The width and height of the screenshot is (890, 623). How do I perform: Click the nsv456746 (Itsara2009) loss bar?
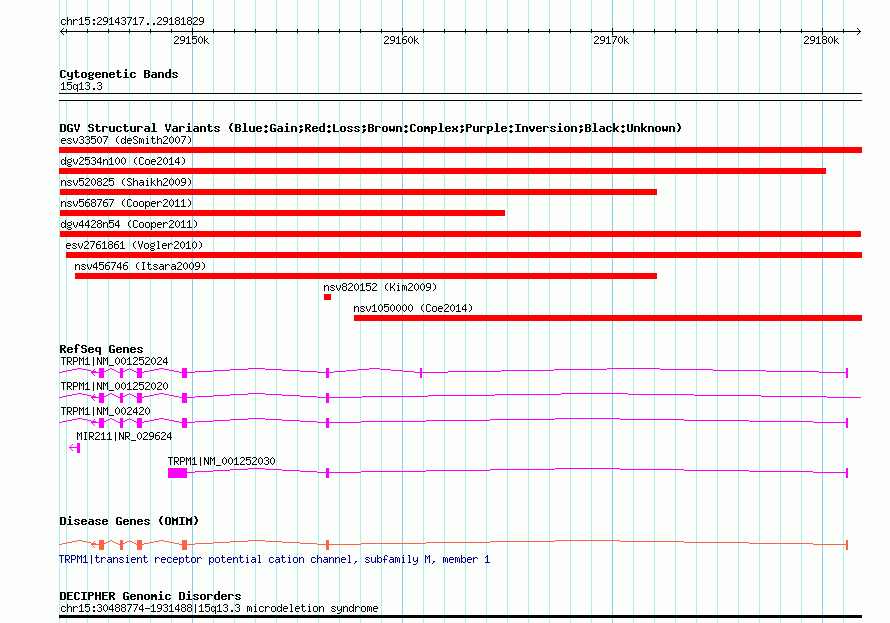coord(366,276)
